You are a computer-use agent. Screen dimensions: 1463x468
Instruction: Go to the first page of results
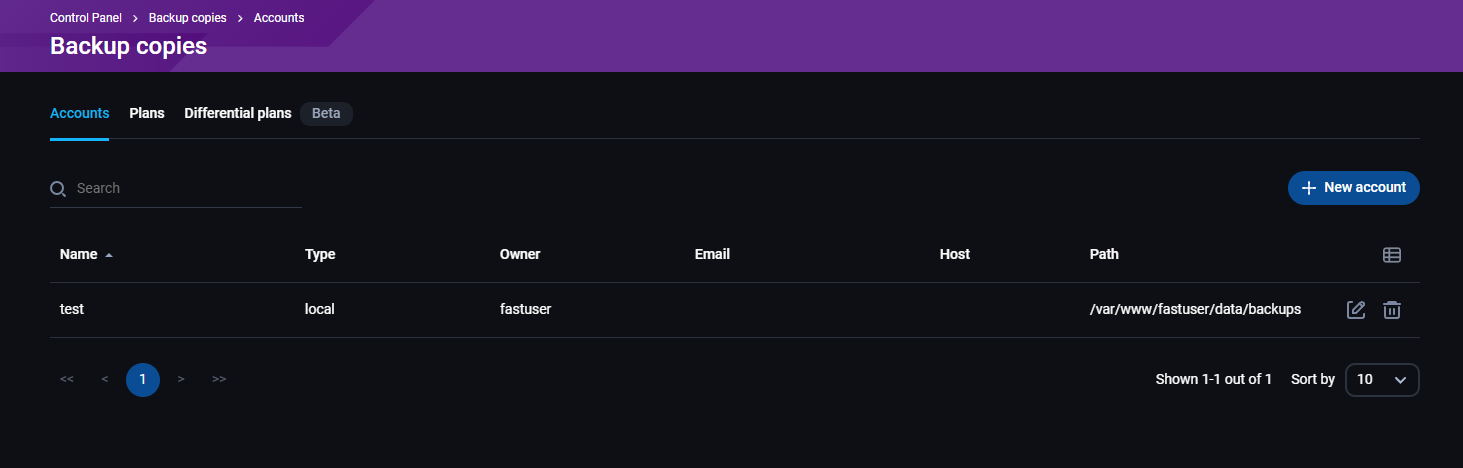67,380
